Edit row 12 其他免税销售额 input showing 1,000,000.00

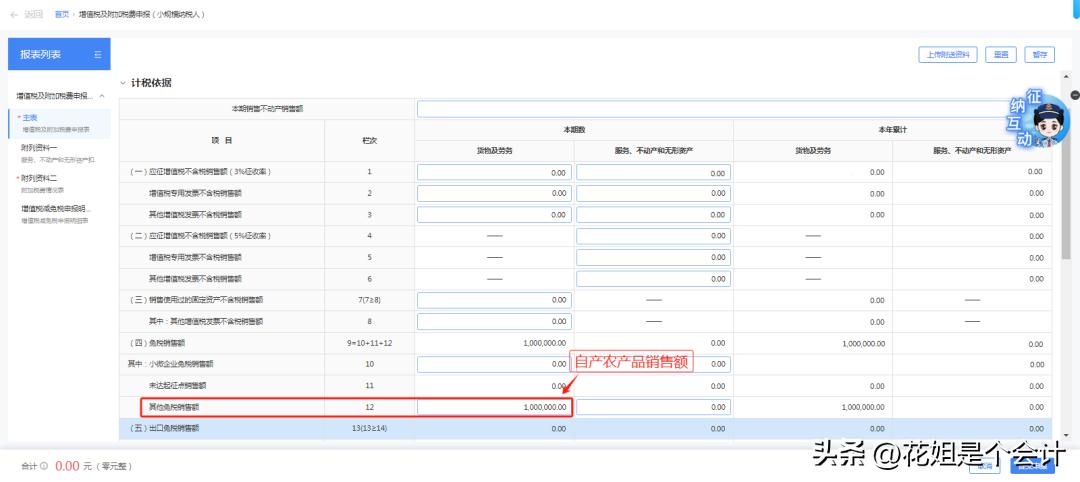pos(494,407)
